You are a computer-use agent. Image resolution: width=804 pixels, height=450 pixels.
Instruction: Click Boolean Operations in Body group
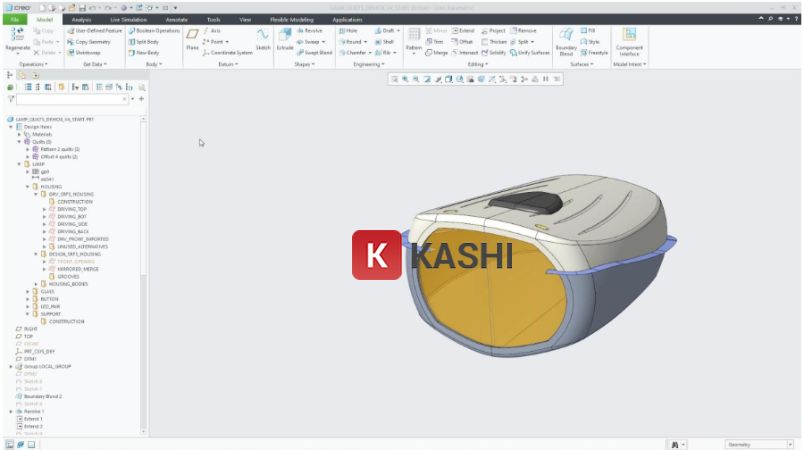(x=153, y=30)
